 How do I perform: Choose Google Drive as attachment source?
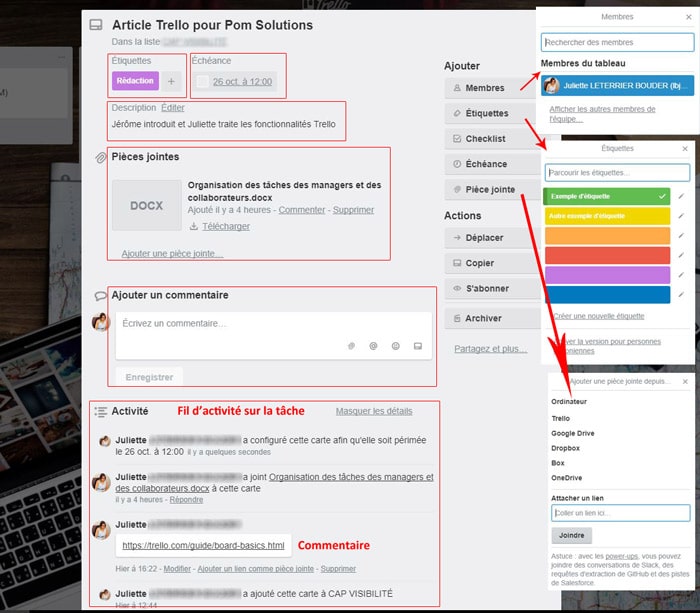(x=573, y=434)
